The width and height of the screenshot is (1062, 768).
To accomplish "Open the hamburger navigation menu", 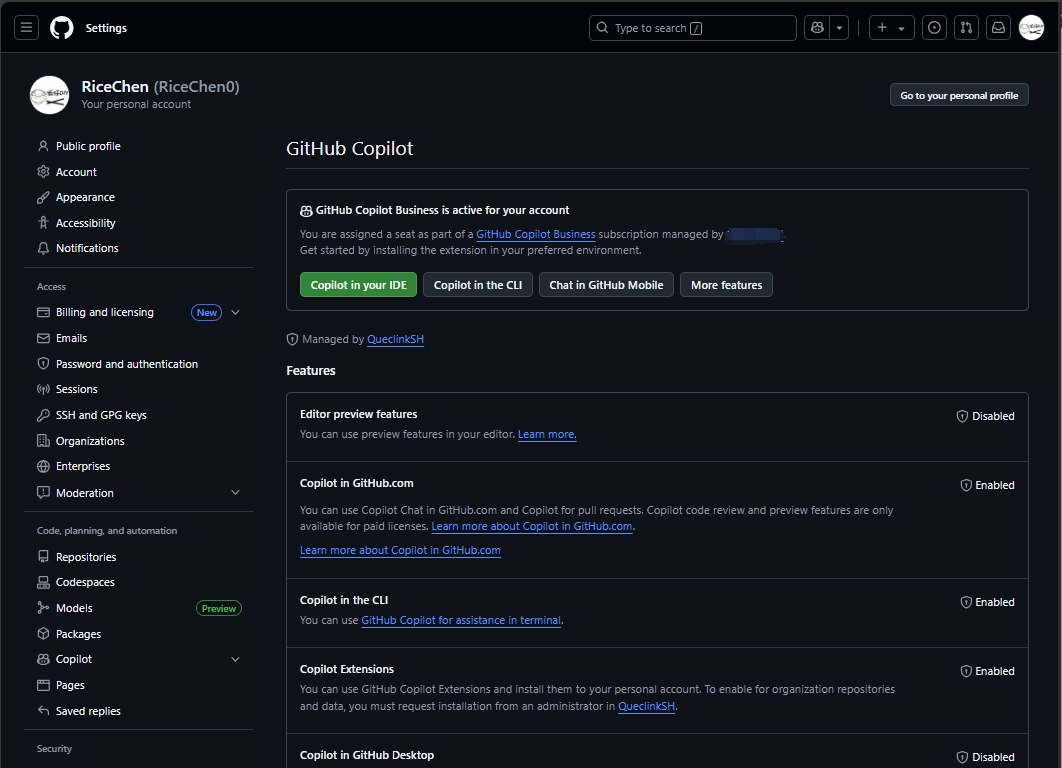I will click(26, 28).
